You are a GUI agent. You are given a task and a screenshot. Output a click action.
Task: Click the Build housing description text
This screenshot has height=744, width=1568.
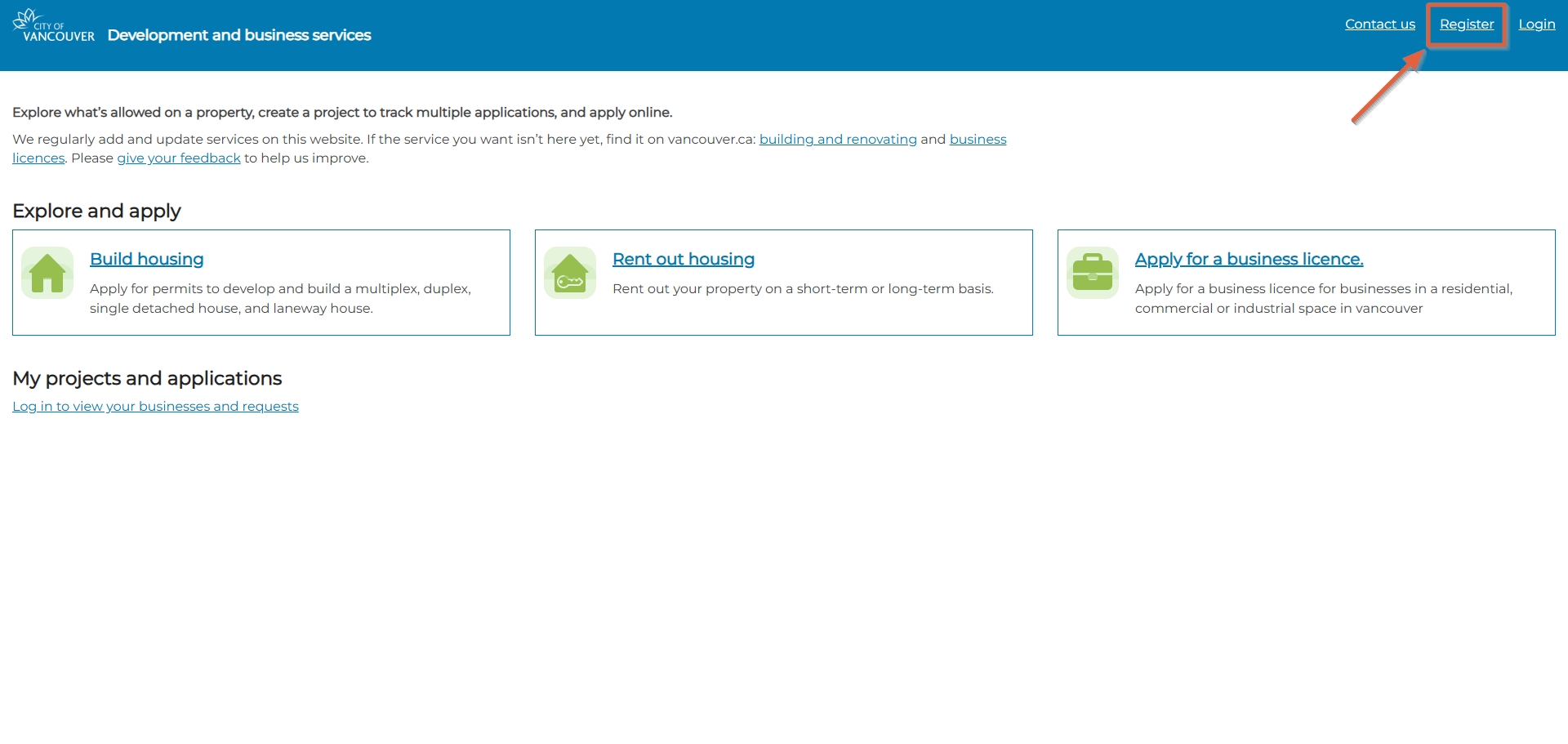pos(280,298)
